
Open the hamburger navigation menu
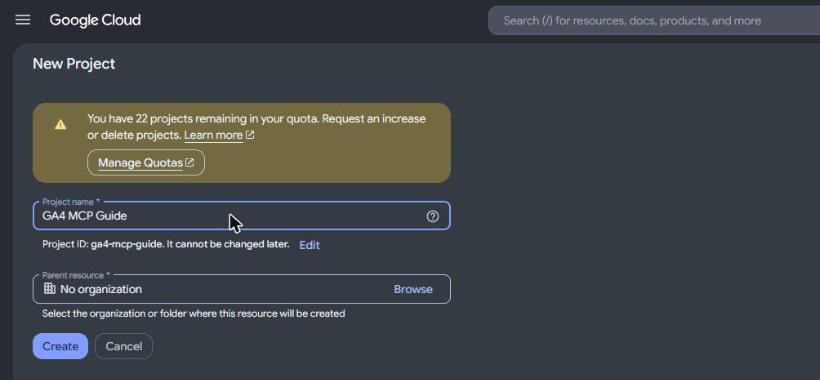[x=23, y=20]
